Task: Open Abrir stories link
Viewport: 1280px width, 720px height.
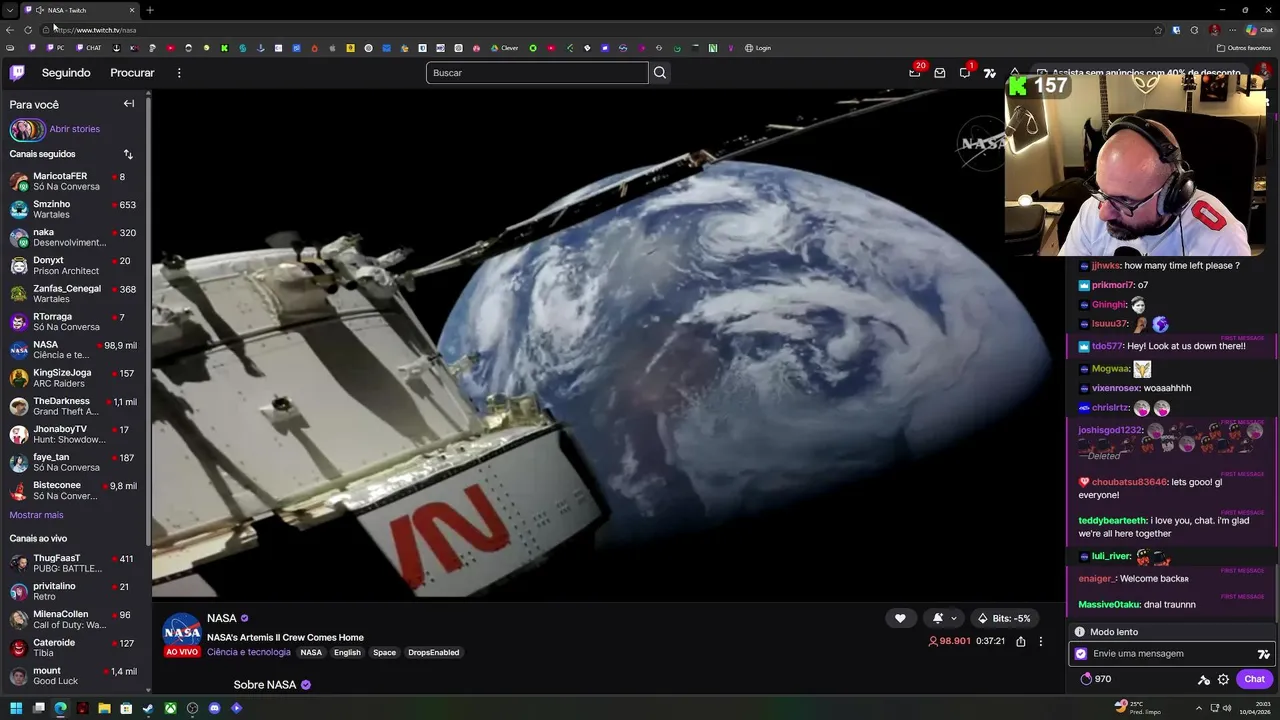Action: (75, 129)
